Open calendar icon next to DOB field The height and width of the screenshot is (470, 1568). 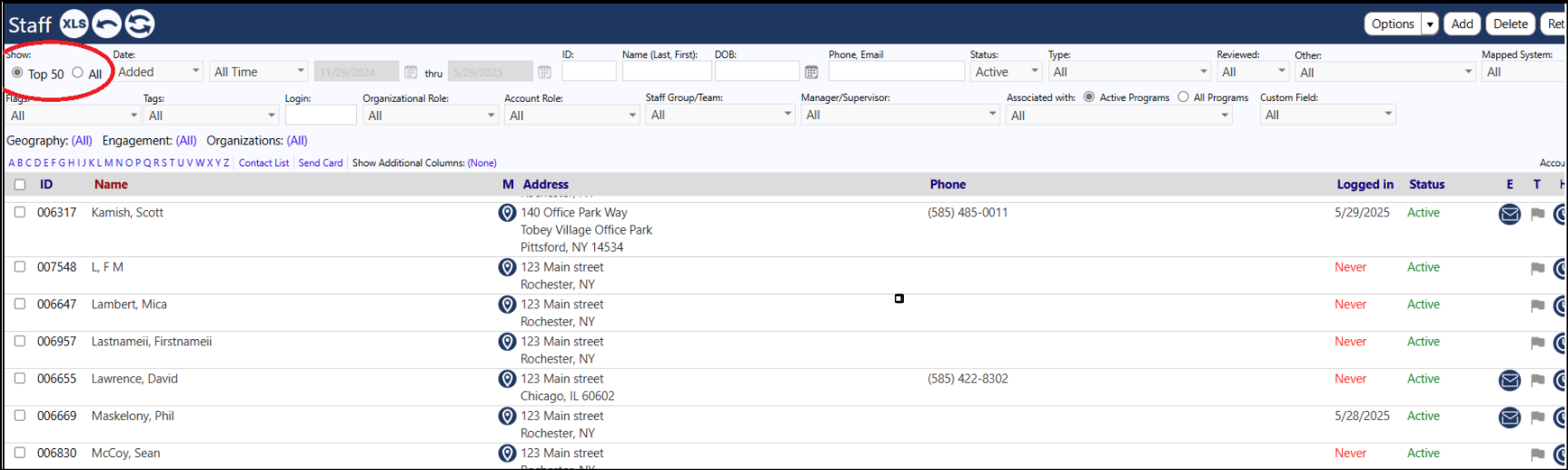tap(811, 72)
